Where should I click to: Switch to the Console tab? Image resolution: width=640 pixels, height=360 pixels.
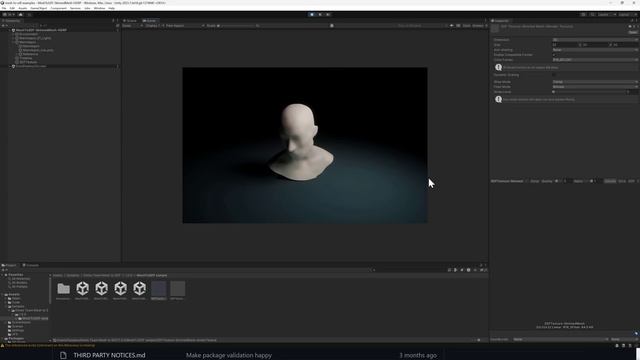[31, 265]
